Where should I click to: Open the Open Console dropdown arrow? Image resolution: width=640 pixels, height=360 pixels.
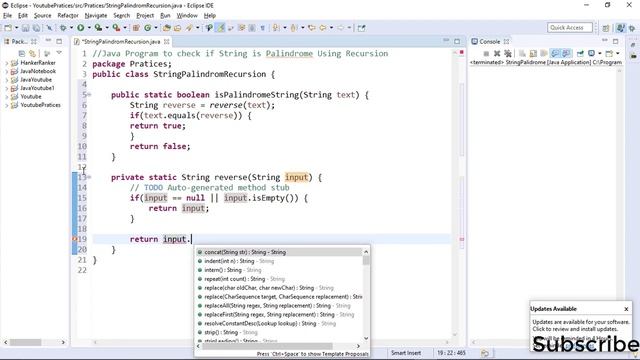[618, 53]
